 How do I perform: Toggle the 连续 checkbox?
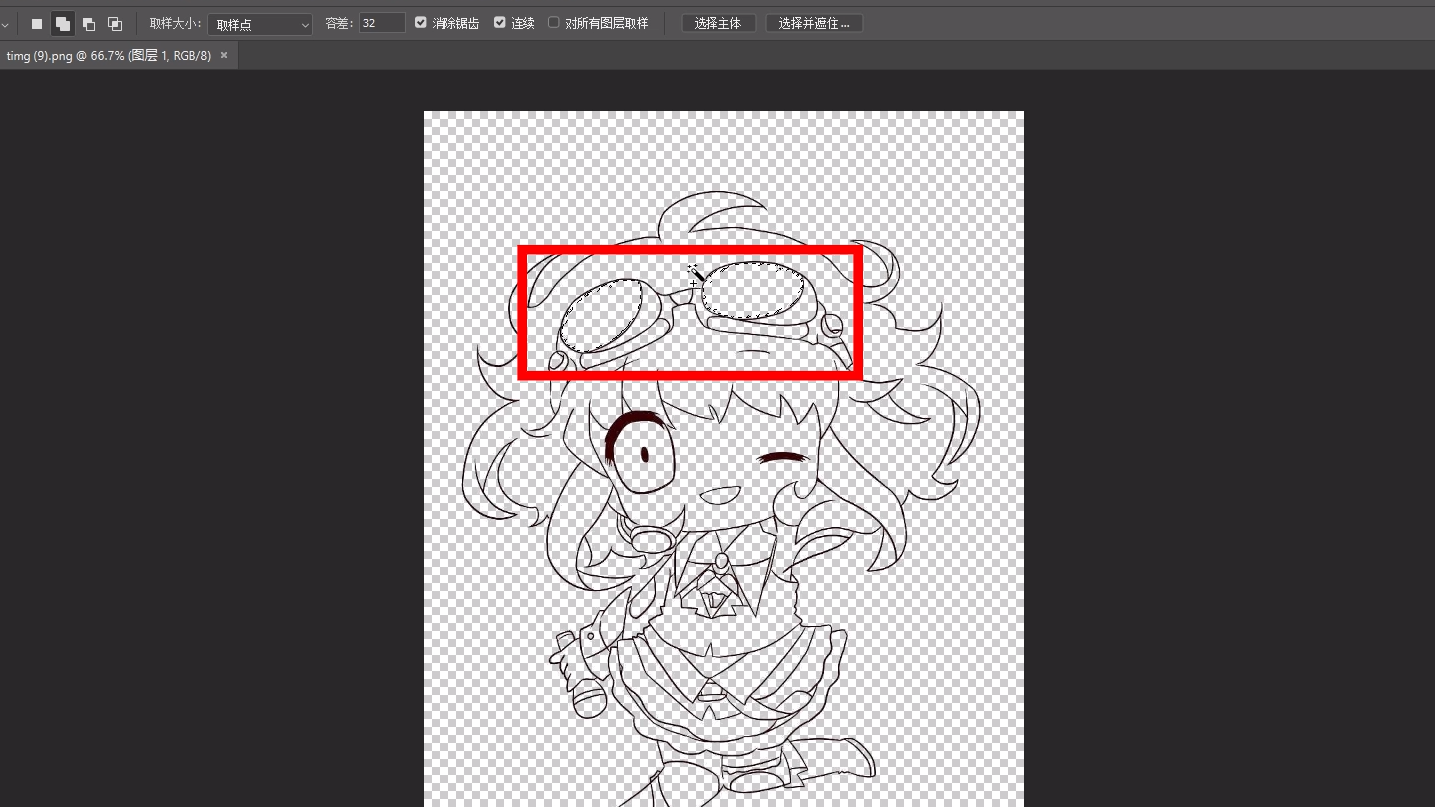(x=500, y=22)
